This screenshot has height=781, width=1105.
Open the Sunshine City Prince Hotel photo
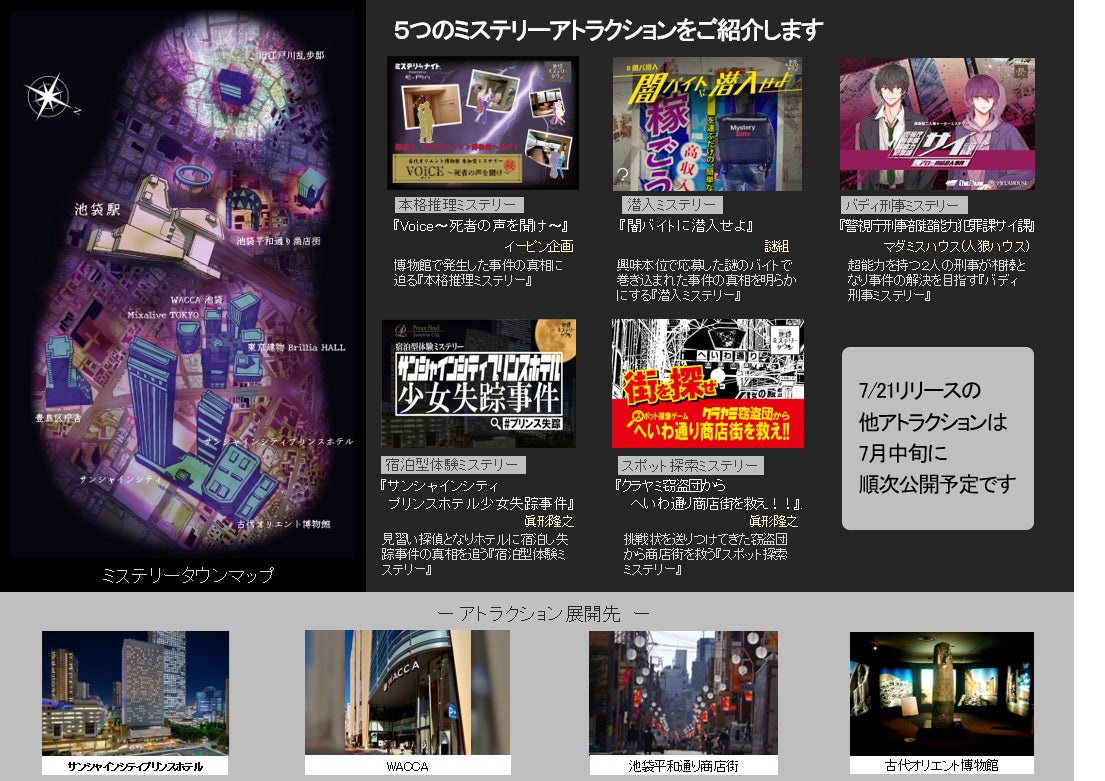click(135, 693)
